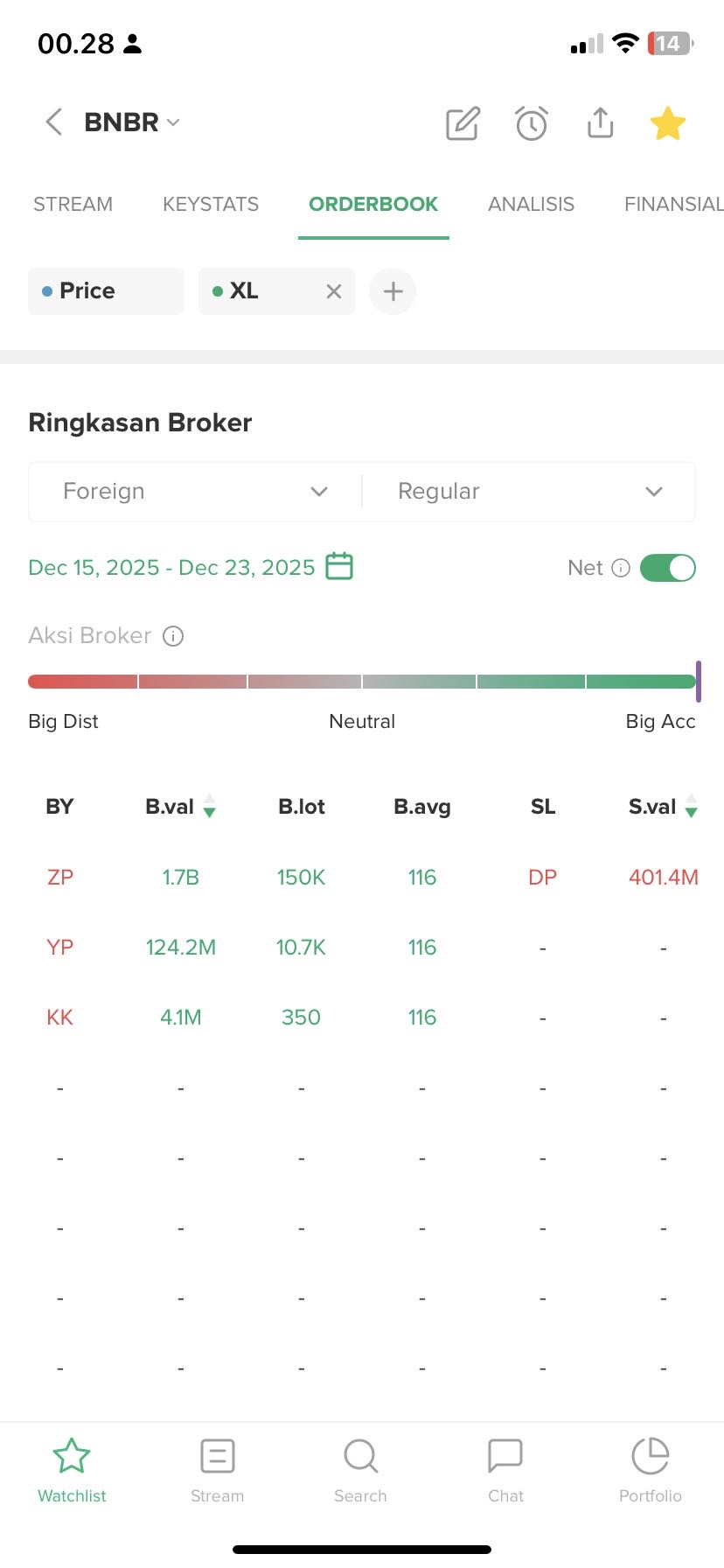724x1568 pixels.
Task: Open the Search magnifier in bottom bar
Action: (x=360, y=1457)
